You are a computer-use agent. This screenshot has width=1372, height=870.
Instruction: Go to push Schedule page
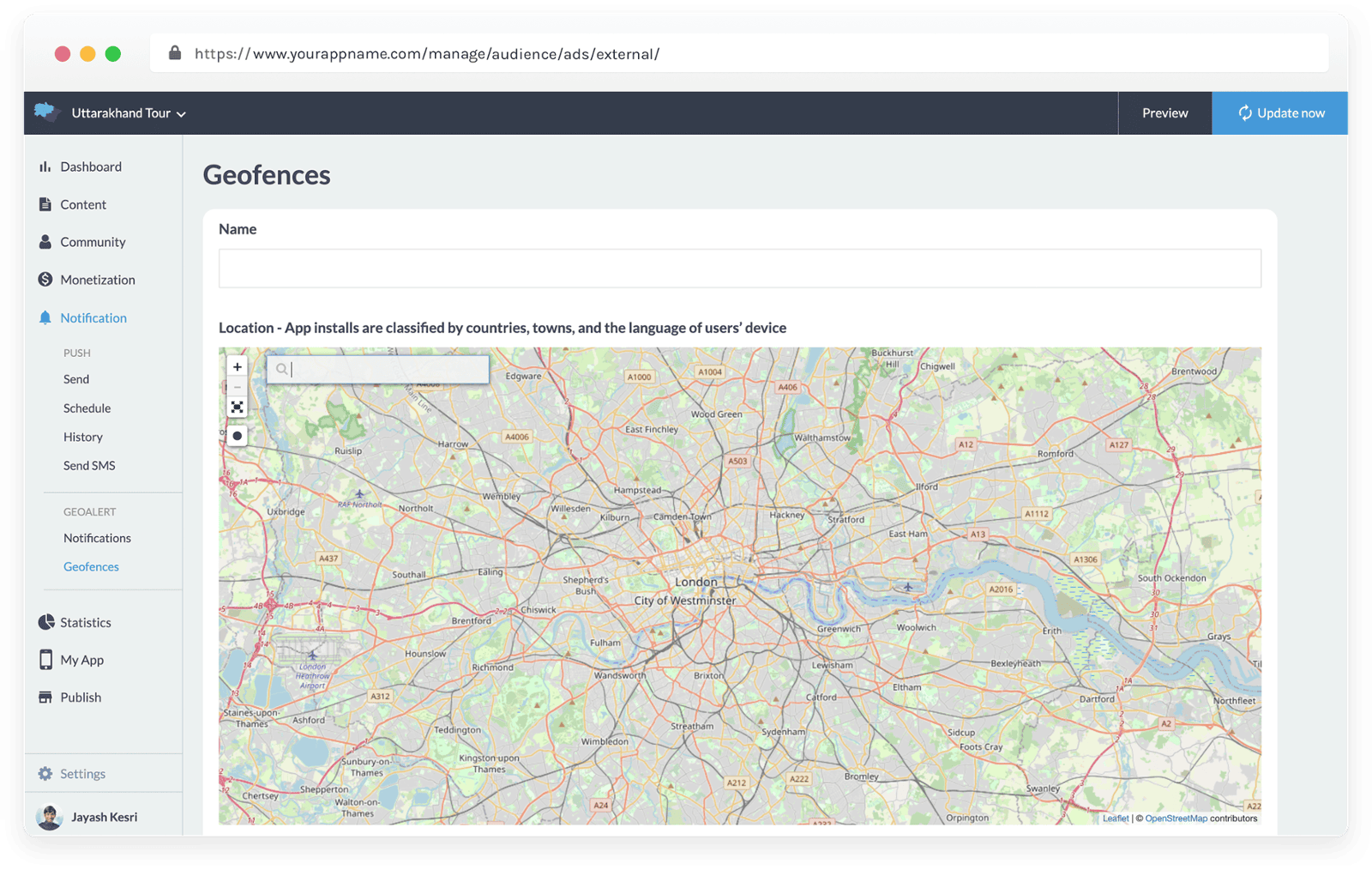pyautogui.click(x=87, y=408)
